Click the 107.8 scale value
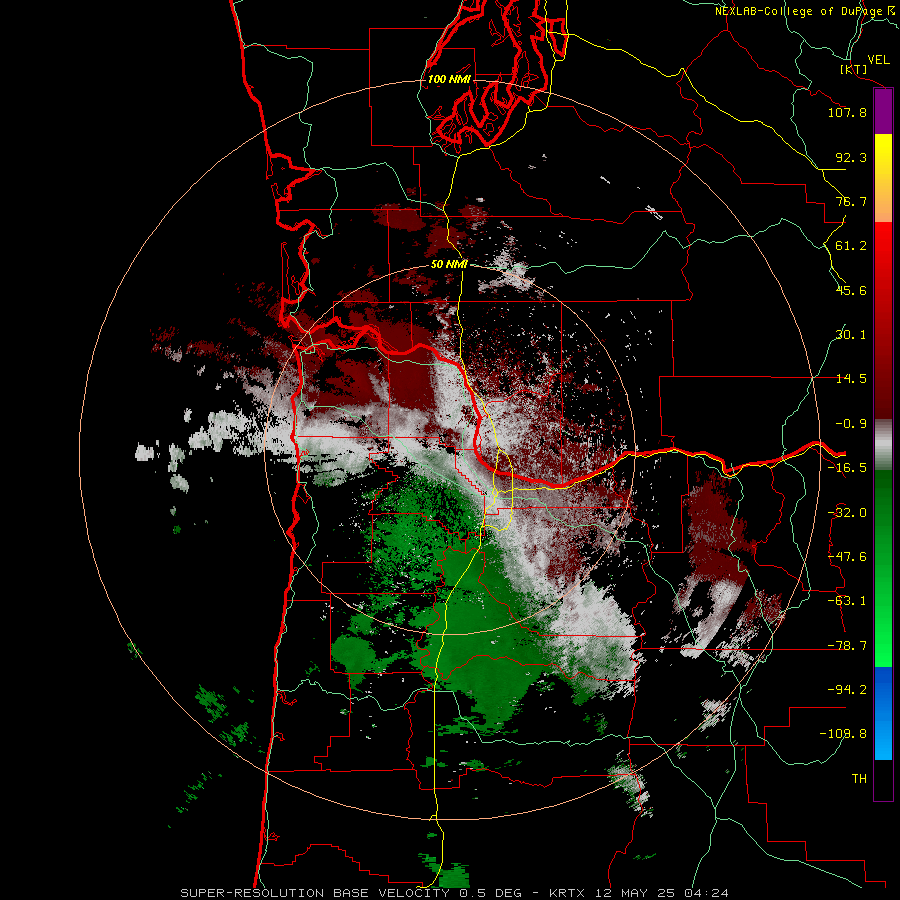This screenshot has width=900, height=900. tap(847, 112)
